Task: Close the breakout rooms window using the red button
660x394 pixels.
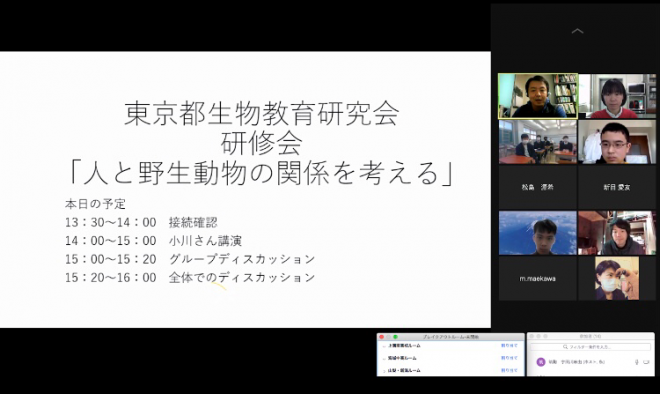Action: 382,337
